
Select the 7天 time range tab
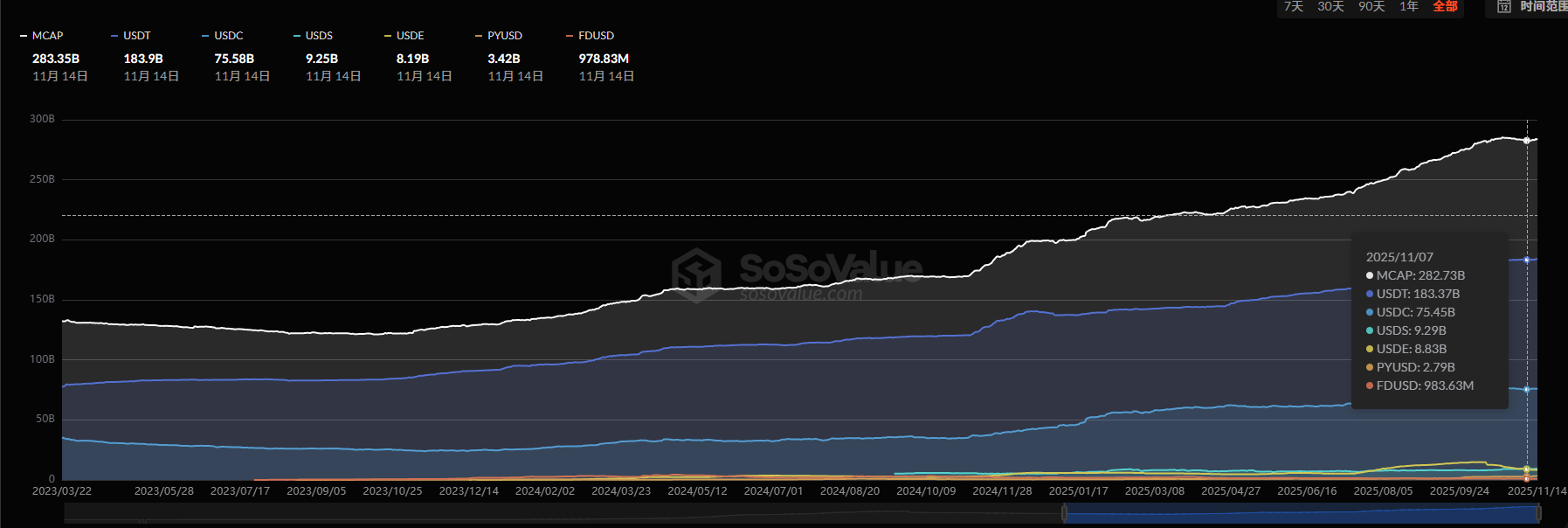click(x=1293, y=7)
